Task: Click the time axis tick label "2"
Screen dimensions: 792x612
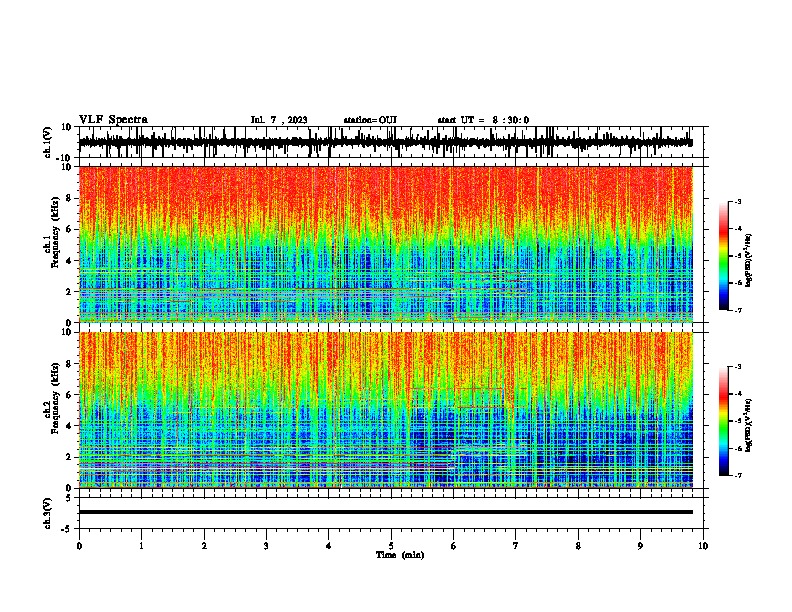Action: 204,546
